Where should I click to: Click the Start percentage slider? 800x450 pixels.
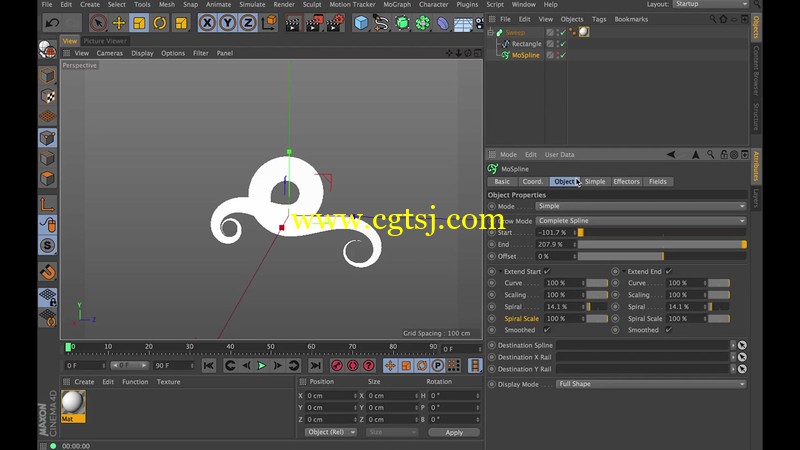pos(662,233)
